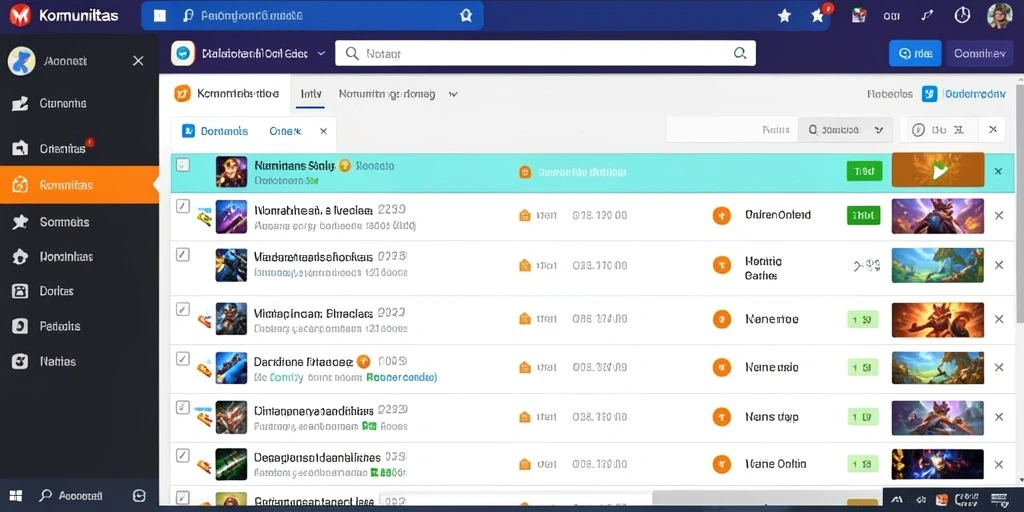Open the user avatar at the top right
Screen dimensions: 1024x512
999,15
